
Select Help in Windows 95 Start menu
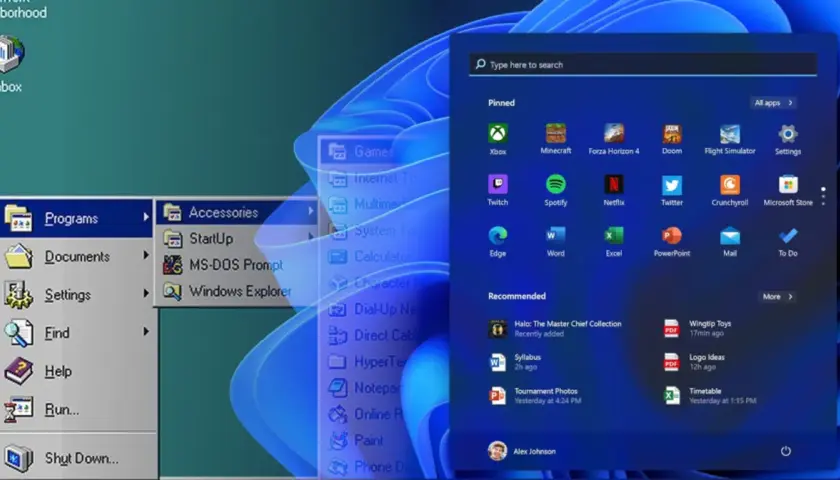tap(76, 371)
